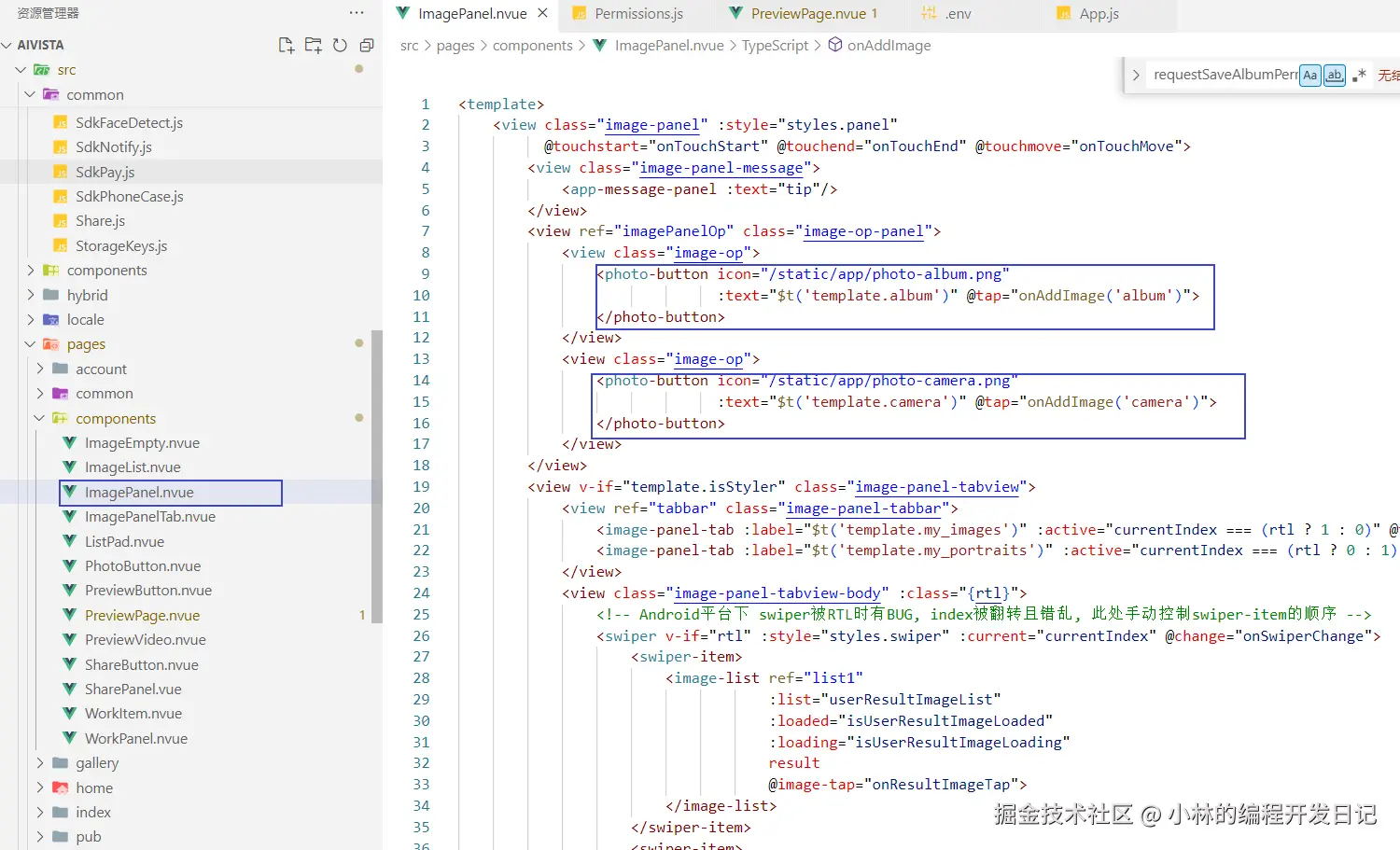Toggle the search replace panel chevron
This screenshot has height=850, width=1400.
(1135, 75)
